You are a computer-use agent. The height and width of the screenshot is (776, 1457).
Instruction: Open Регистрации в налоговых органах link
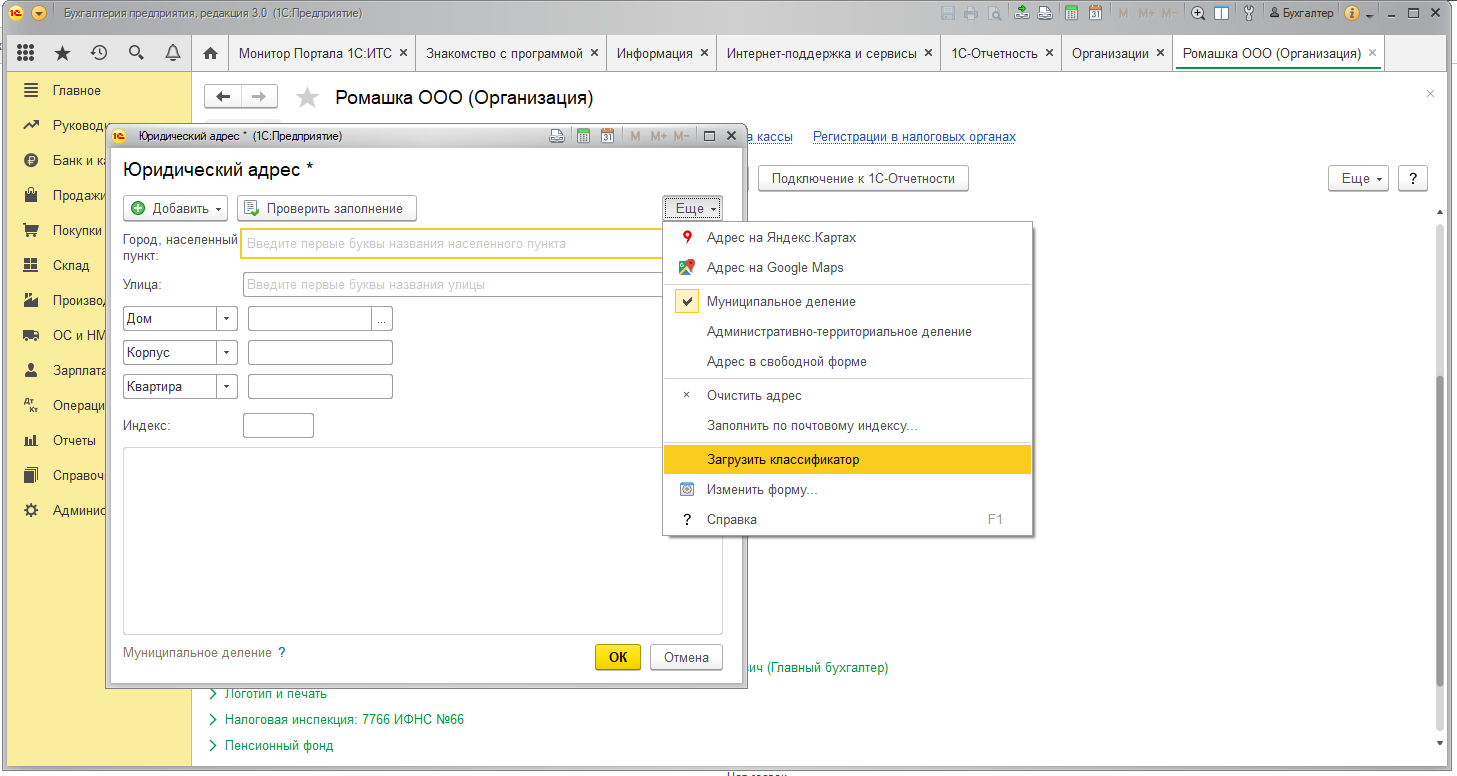(x=914, y=136)
